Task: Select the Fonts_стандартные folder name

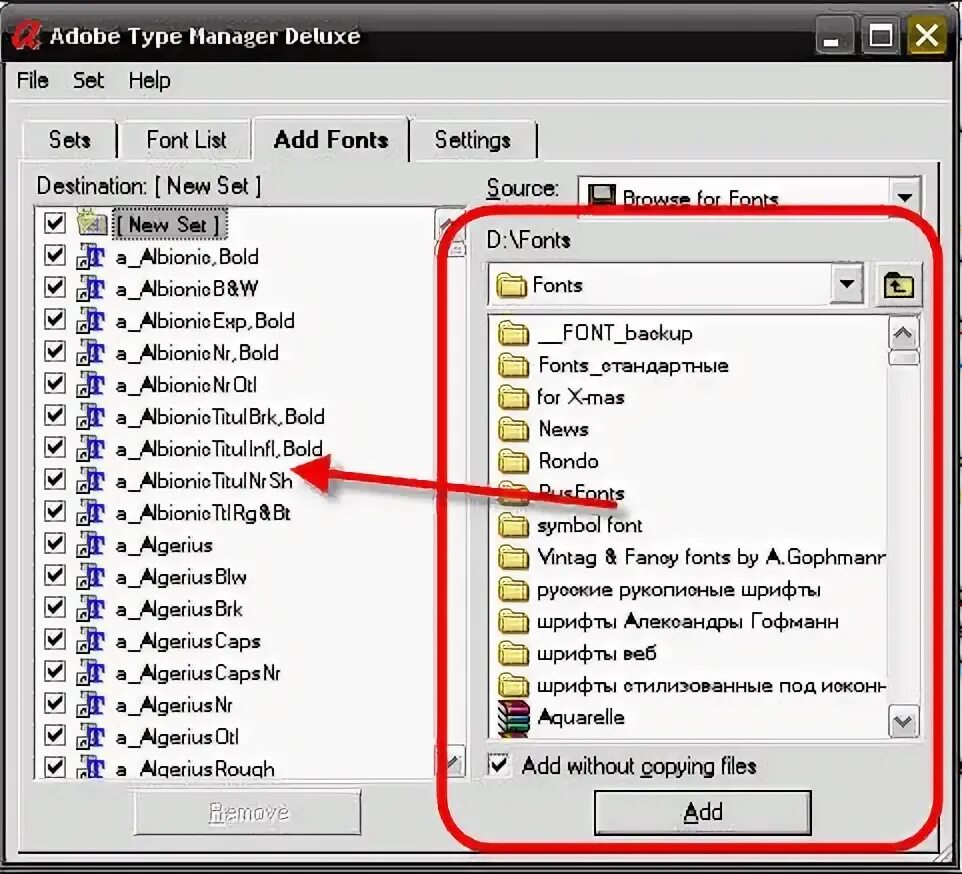Action: tap(633, 366)
